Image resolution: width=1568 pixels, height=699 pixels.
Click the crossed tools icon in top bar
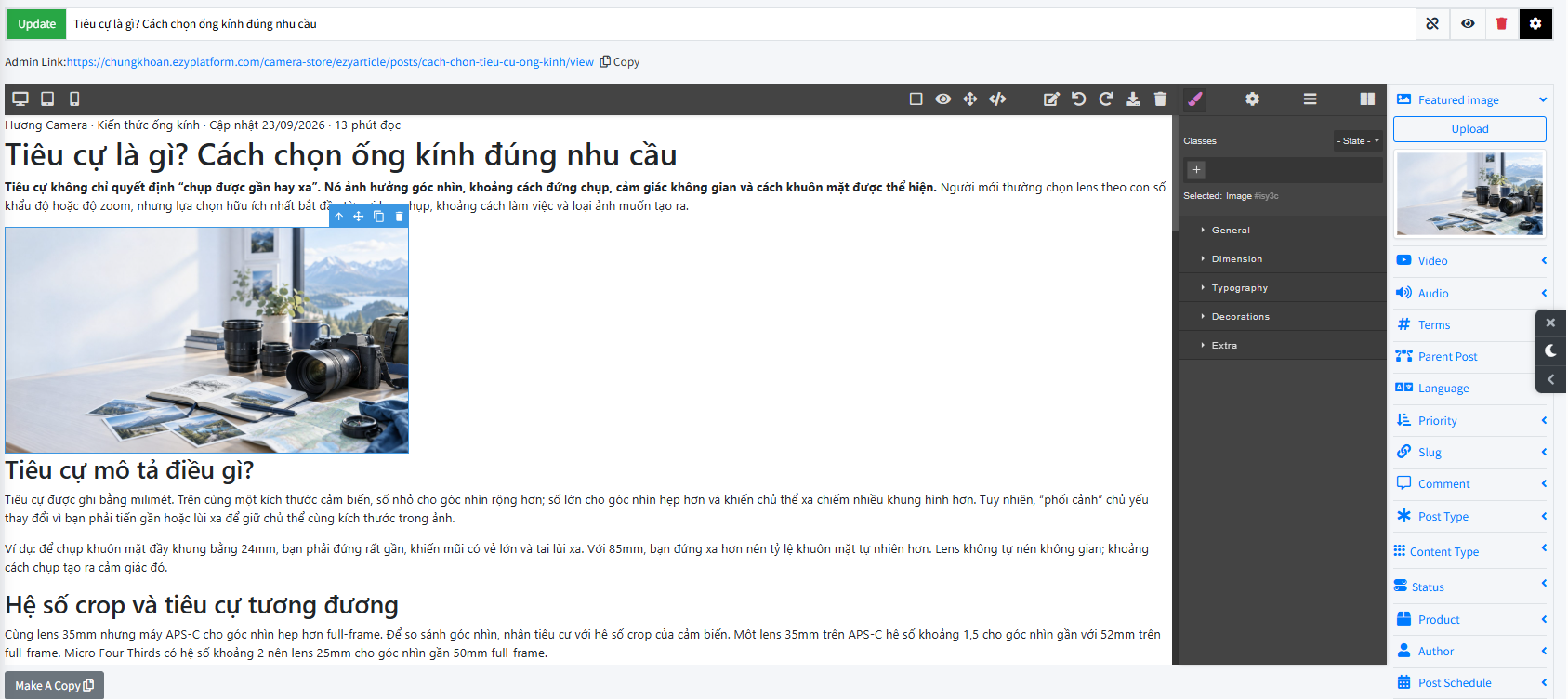tap(1432, 24)
